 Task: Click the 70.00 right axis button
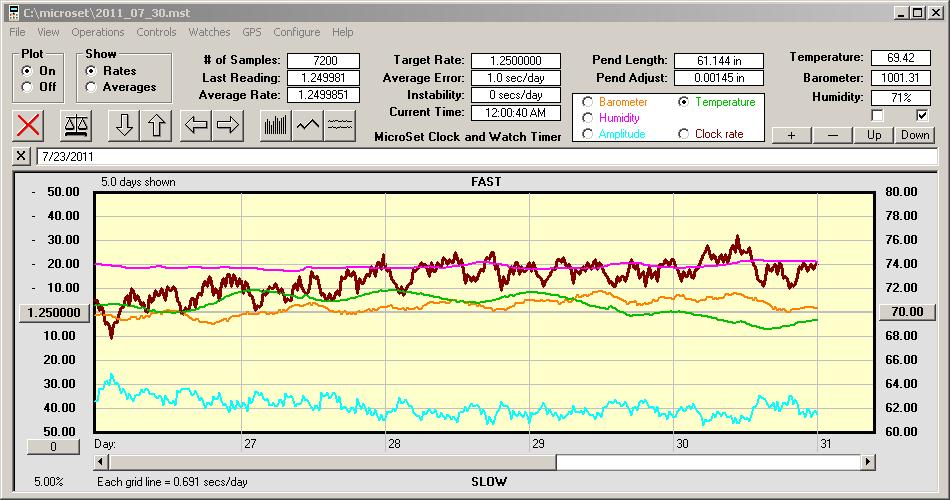[907, 312]
